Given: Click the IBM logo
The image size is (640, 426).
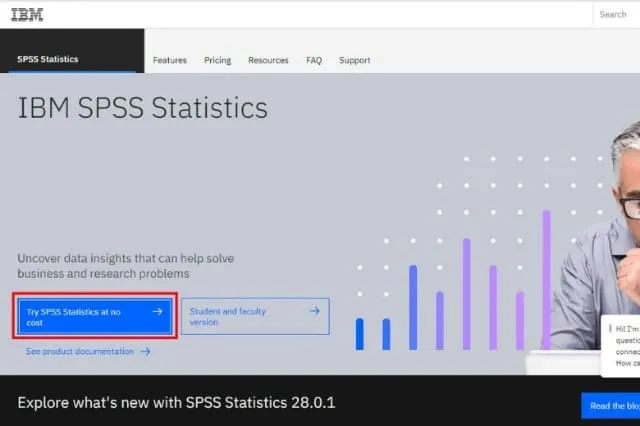Looking at the screenshot, I should click(27, 15).
